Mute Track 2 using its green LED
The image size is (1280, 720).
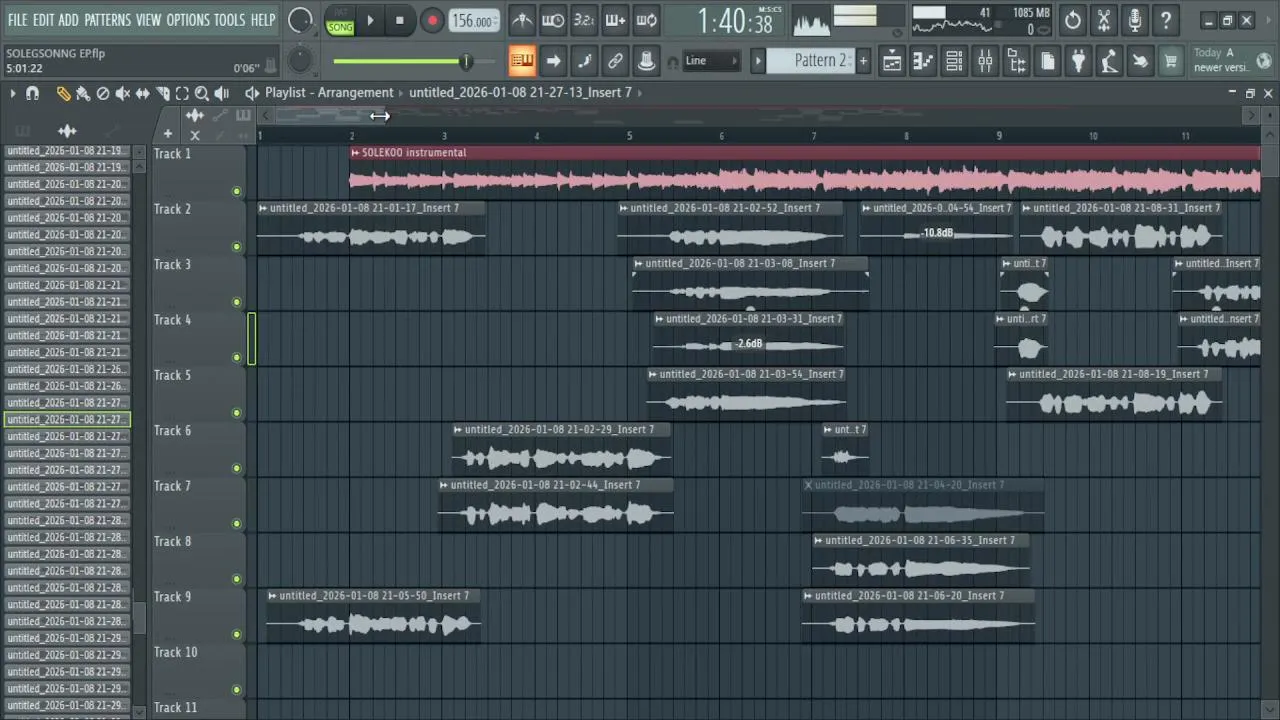pos(237,246)
